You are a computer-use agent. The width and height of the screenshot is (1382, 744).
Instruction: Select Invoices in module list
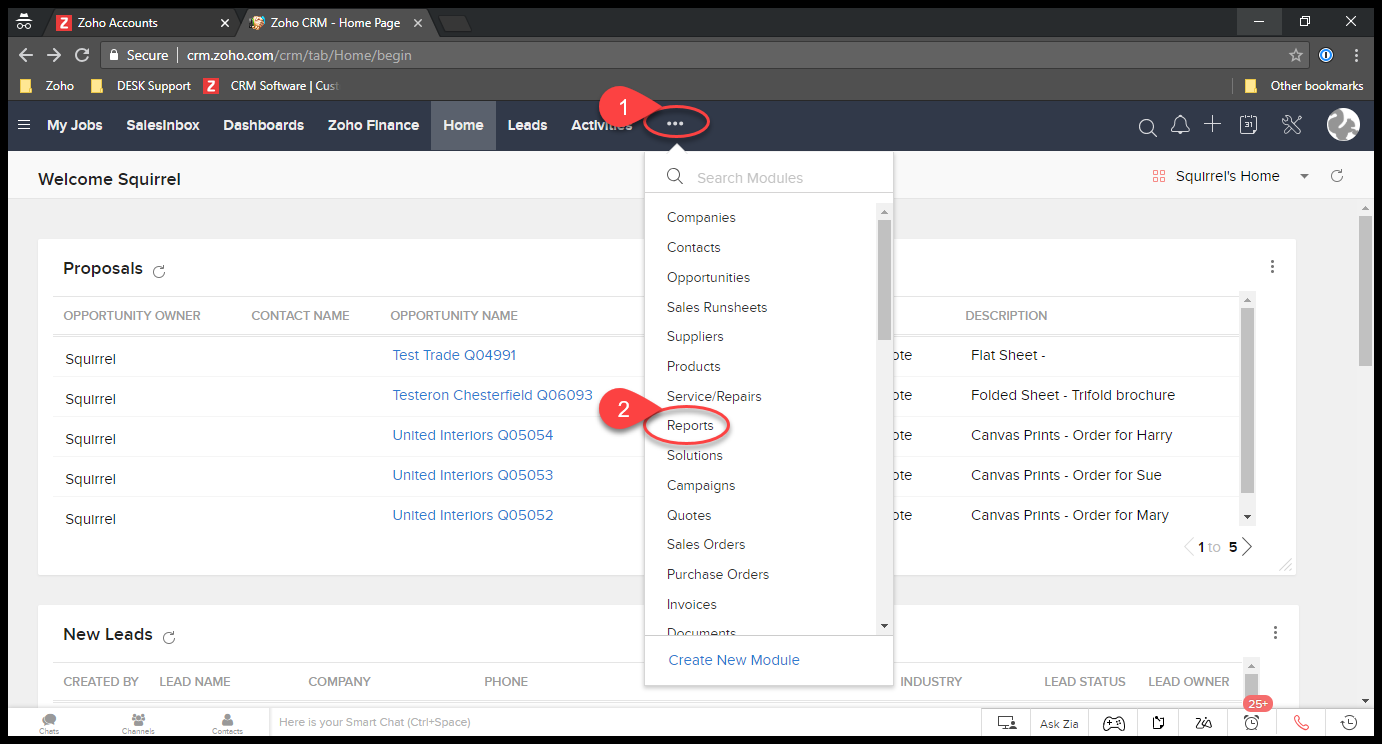click(692, 604)
